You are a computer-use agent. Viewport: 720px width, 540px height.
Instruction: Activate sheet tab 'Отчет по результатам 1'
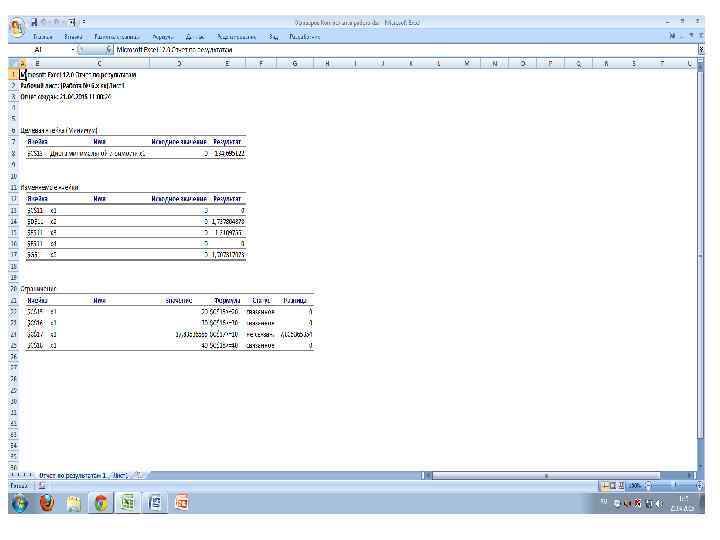73,475
